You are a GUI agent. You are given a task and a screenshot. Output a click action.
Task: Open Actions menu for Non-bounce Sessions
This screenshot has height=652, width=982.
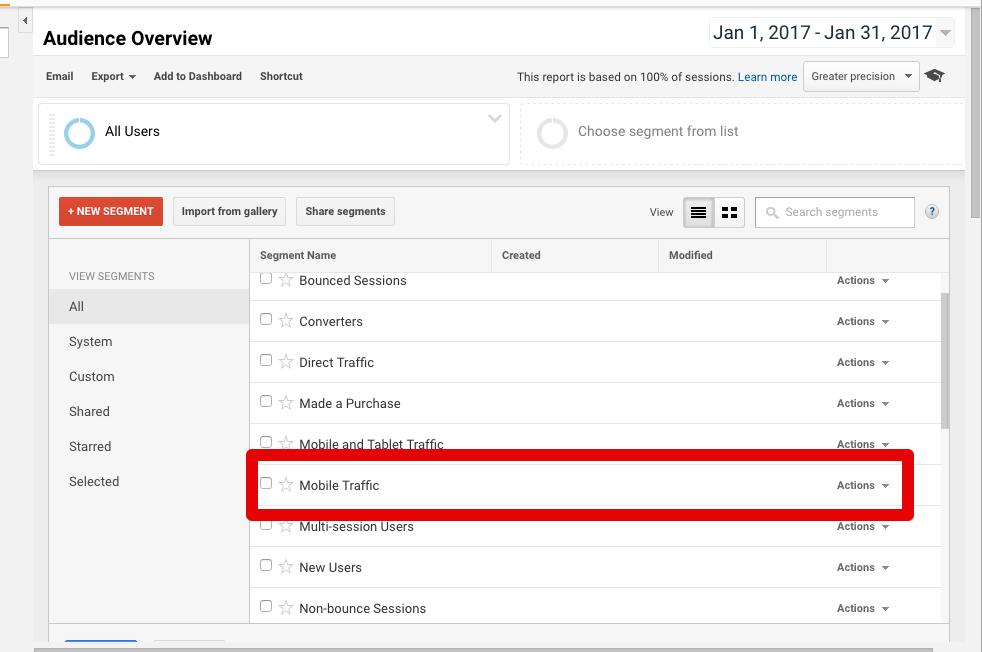(863, 608)
